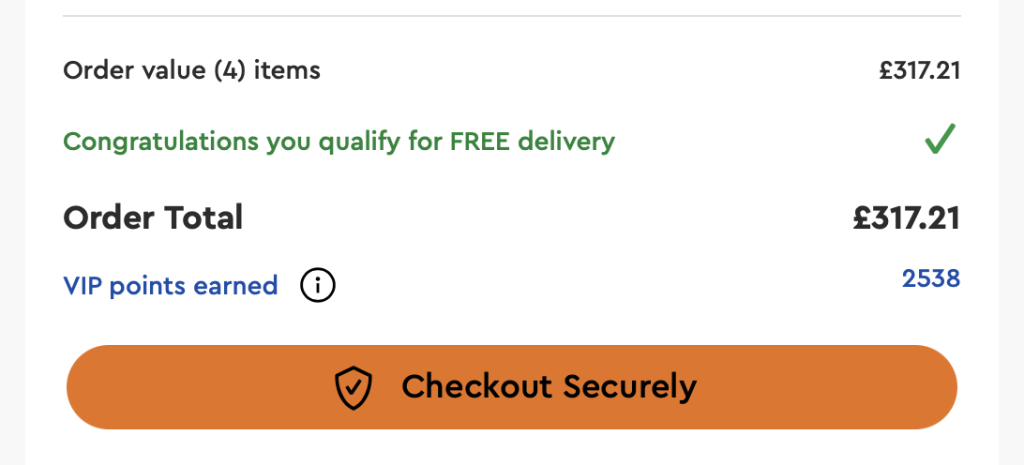Click the item count (4) in Order value
Viewport: 1024px width, 465px height.
click(230, 71)
